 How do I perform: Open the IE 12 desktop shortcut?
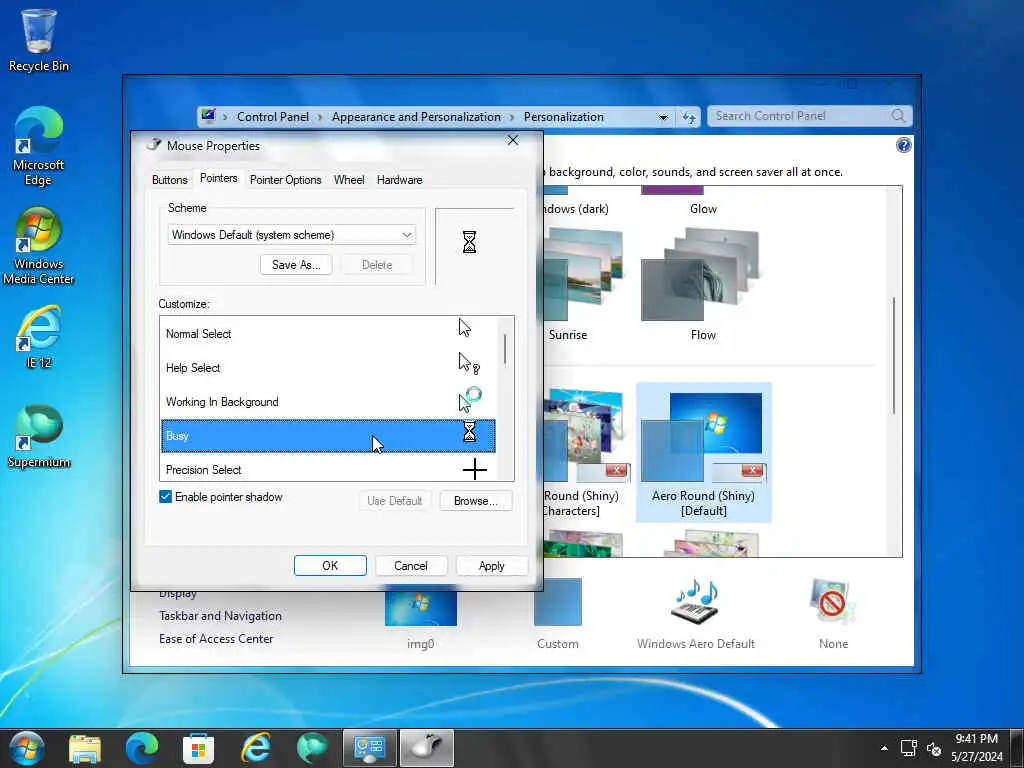(x=39, y=337)
